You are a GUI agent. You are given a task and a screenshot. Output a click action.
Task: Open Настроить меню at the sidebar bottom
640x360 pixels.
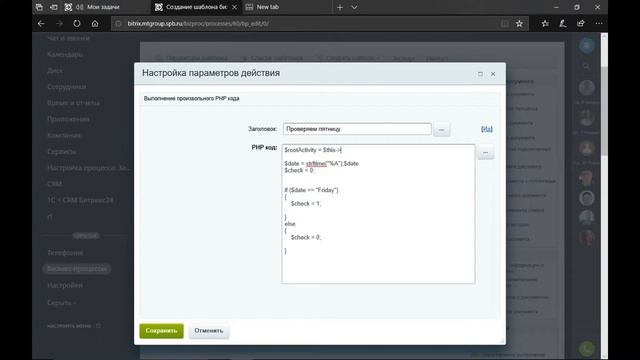(x=69, y=326)
